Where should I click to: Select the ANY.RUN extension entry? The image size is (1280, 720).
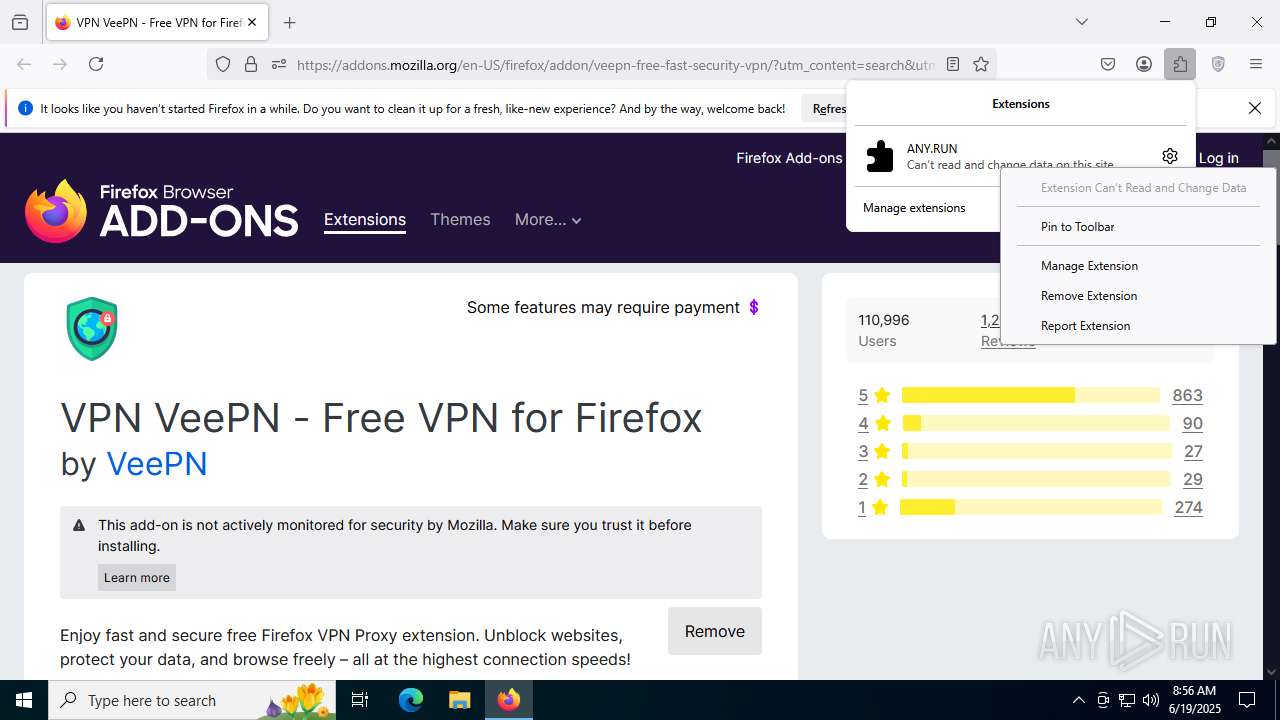pos(1004,156)
